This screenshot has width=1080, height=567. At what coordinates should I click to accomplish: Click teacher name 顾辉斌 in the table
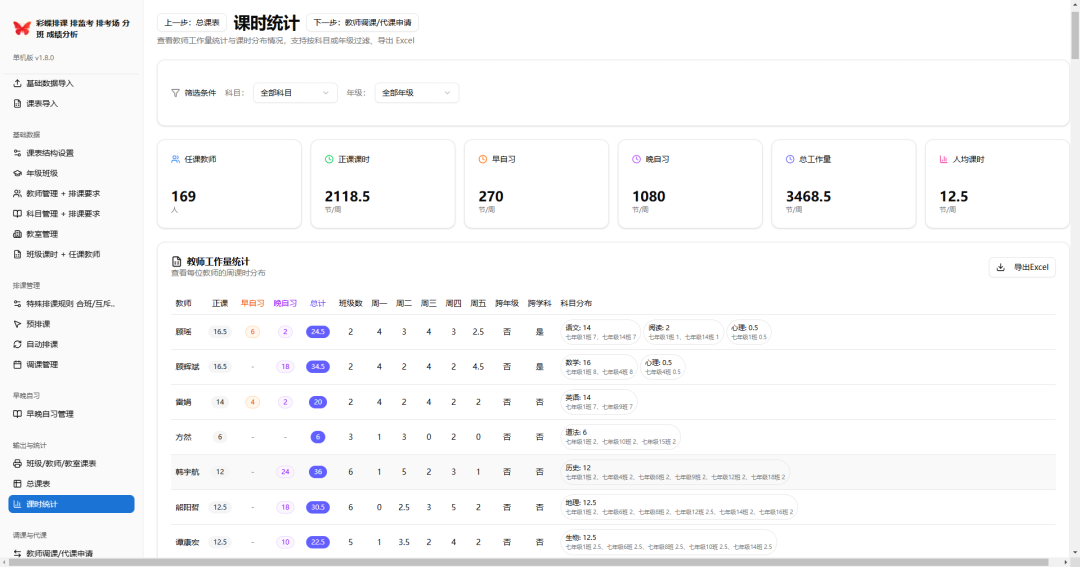(187, 367)
